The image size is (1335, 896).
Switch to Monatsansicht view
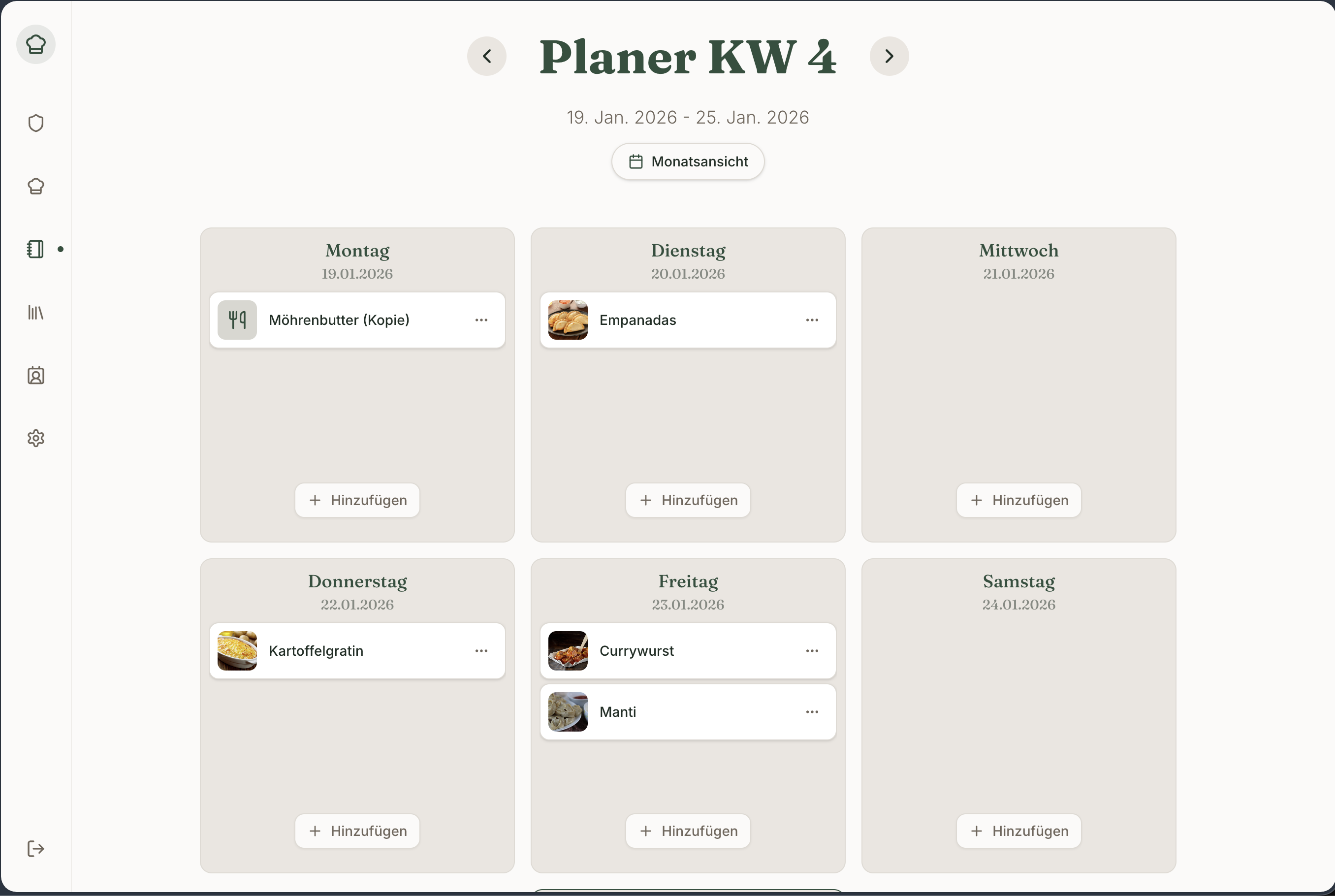point(687,161)
